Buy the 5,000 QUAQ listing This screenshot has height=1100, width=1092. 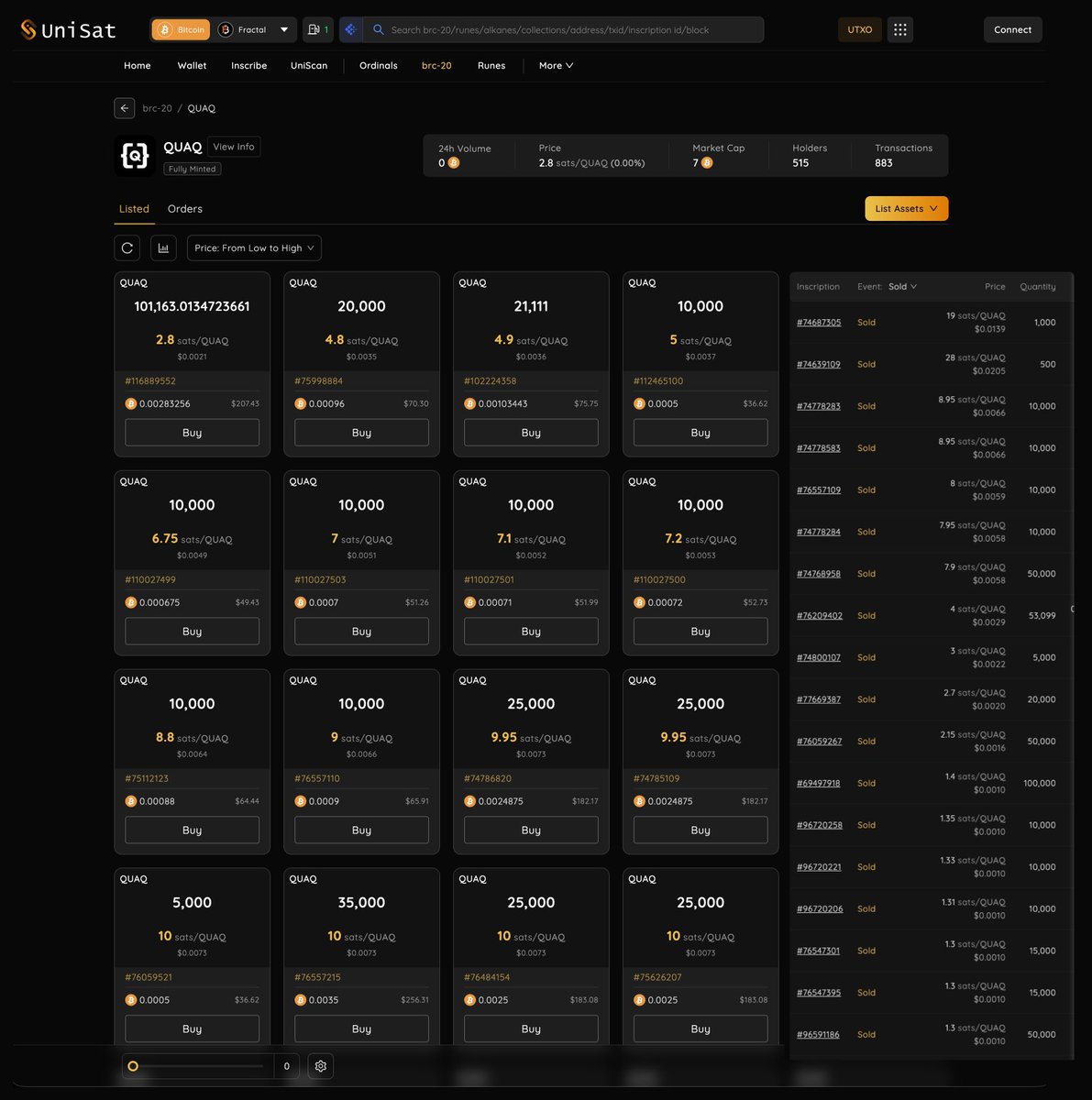[x=192, y=1028]
